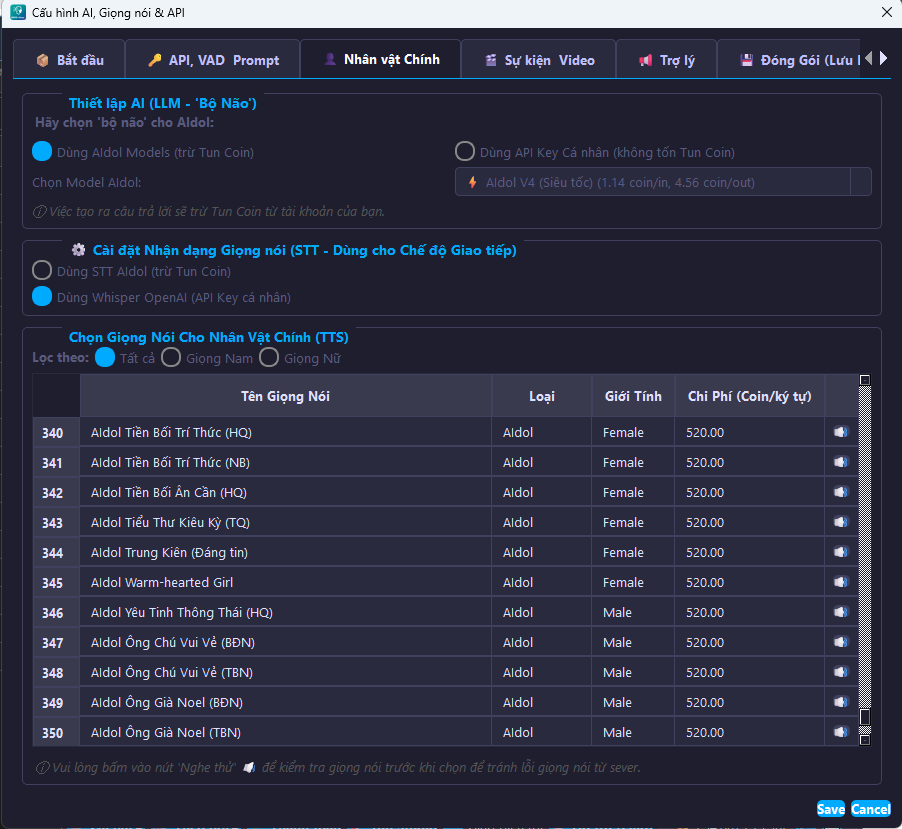Listen to AIdol Ông Chú Vui Vẻ (BĐN)
This screenshot has height=829, width=902.
[x=841, y=641]
